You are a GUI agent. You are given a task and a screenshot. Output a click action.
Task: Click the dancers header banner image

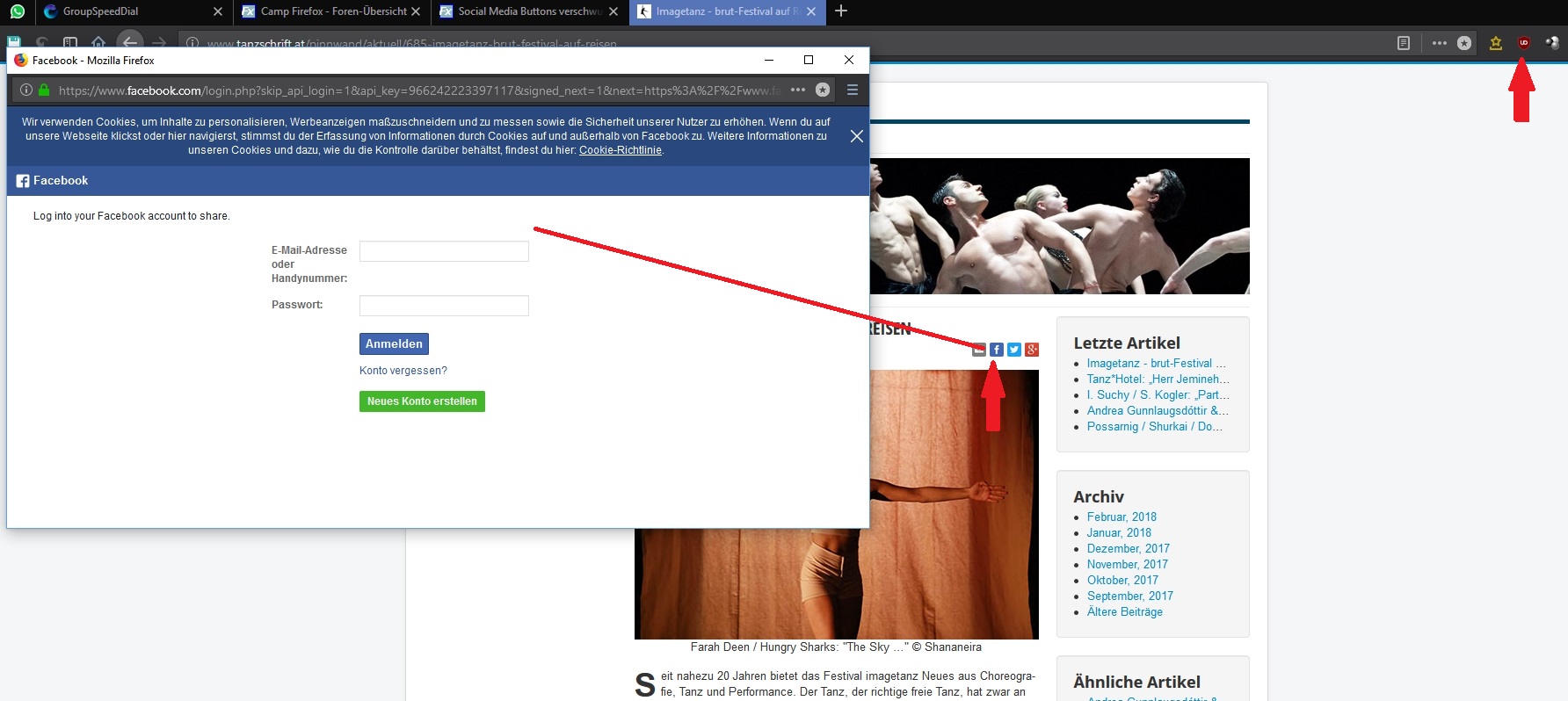pos(1059,226)
